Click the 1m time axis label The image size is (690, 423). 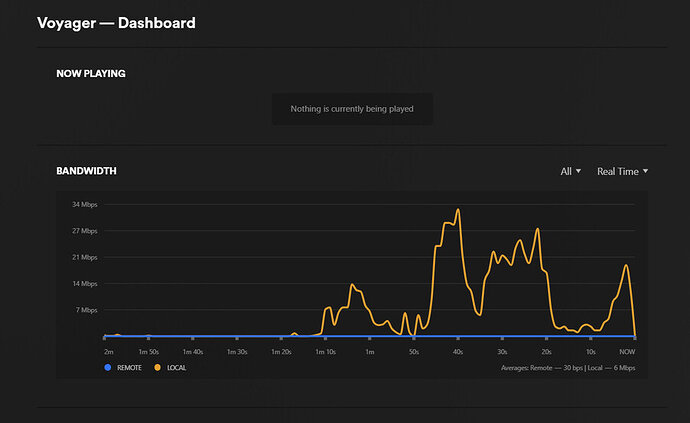(370, 352)
